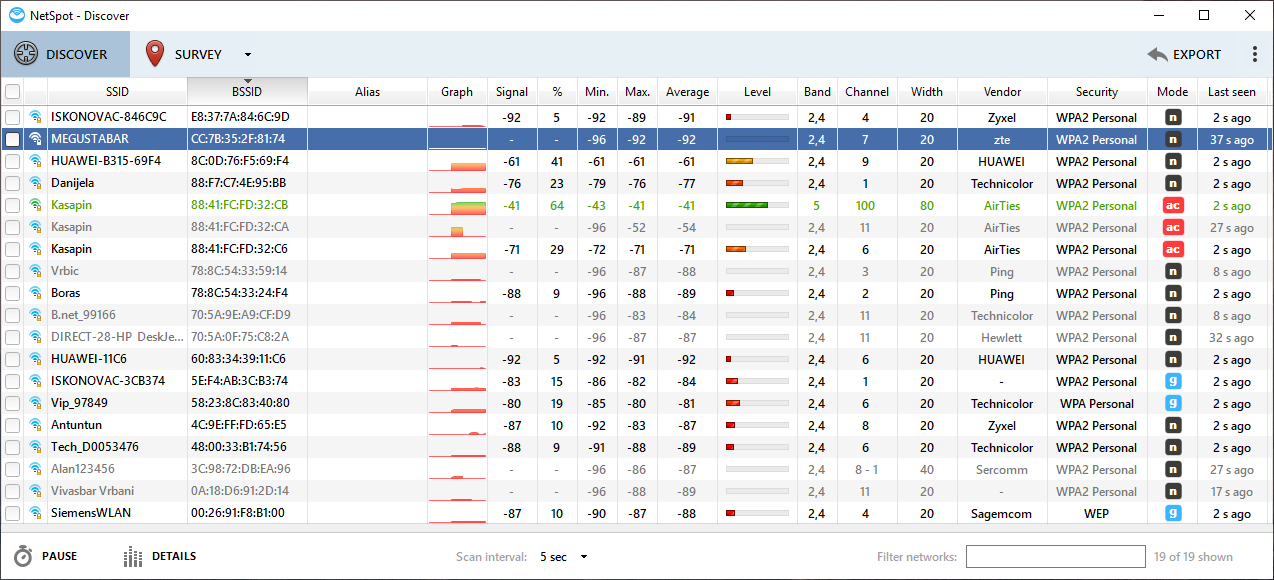Sort networks by Vendor column header
Image resolution: width=1274 pixels, height=580 pixels.
click(x=1002, y=92)
